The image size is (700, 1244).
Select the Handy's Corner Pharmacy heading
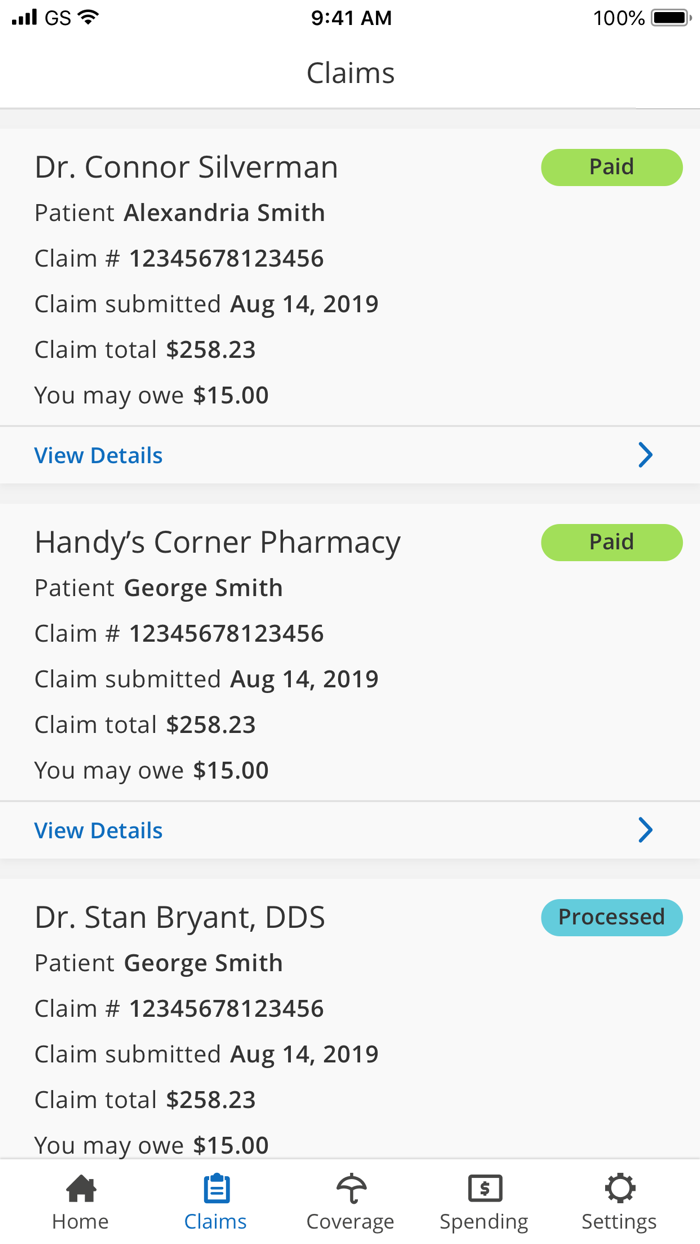[217, 543]
